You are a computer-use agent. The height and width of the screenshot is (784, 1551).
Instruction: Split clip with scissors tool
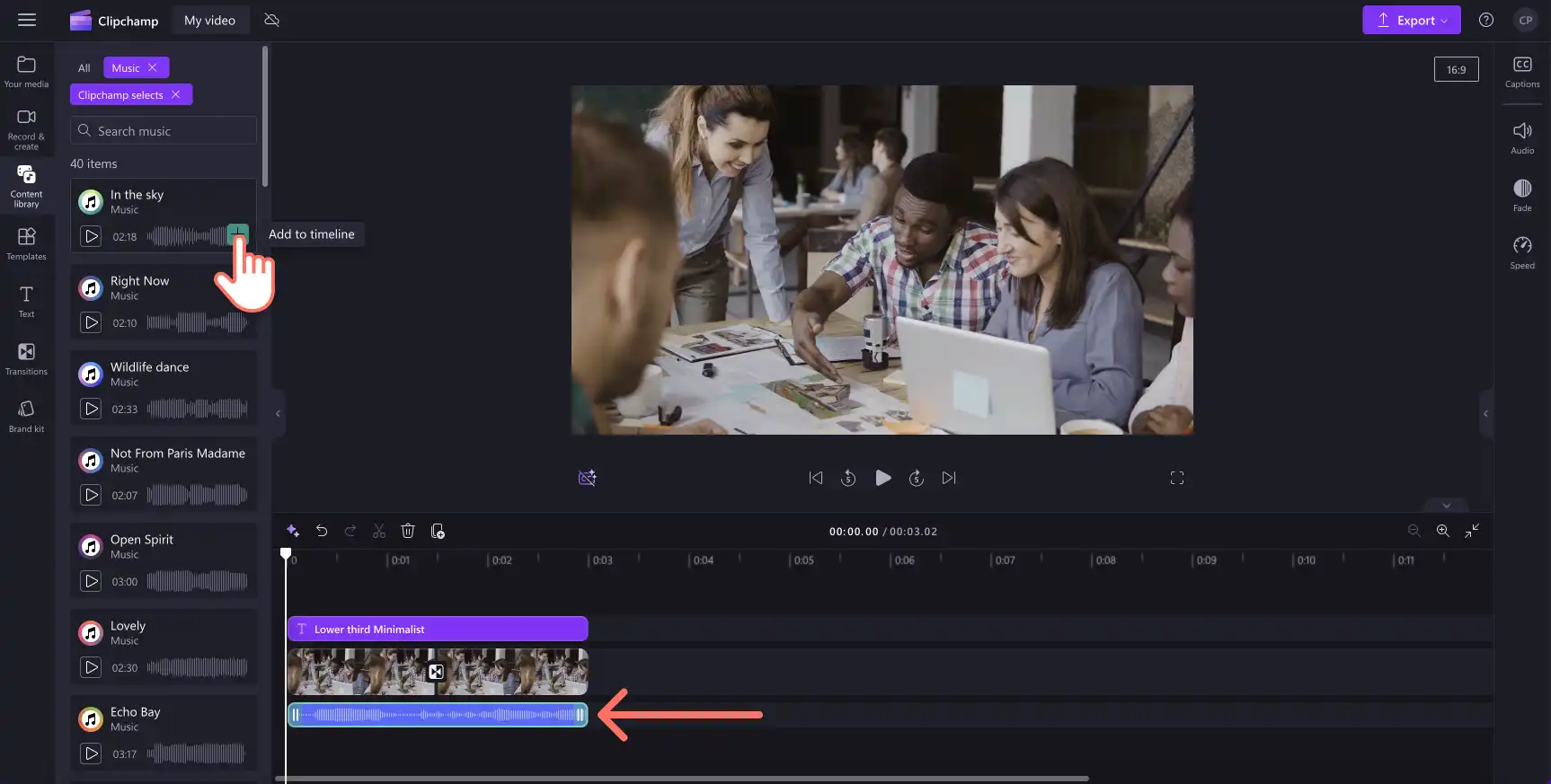pos(379,531)
